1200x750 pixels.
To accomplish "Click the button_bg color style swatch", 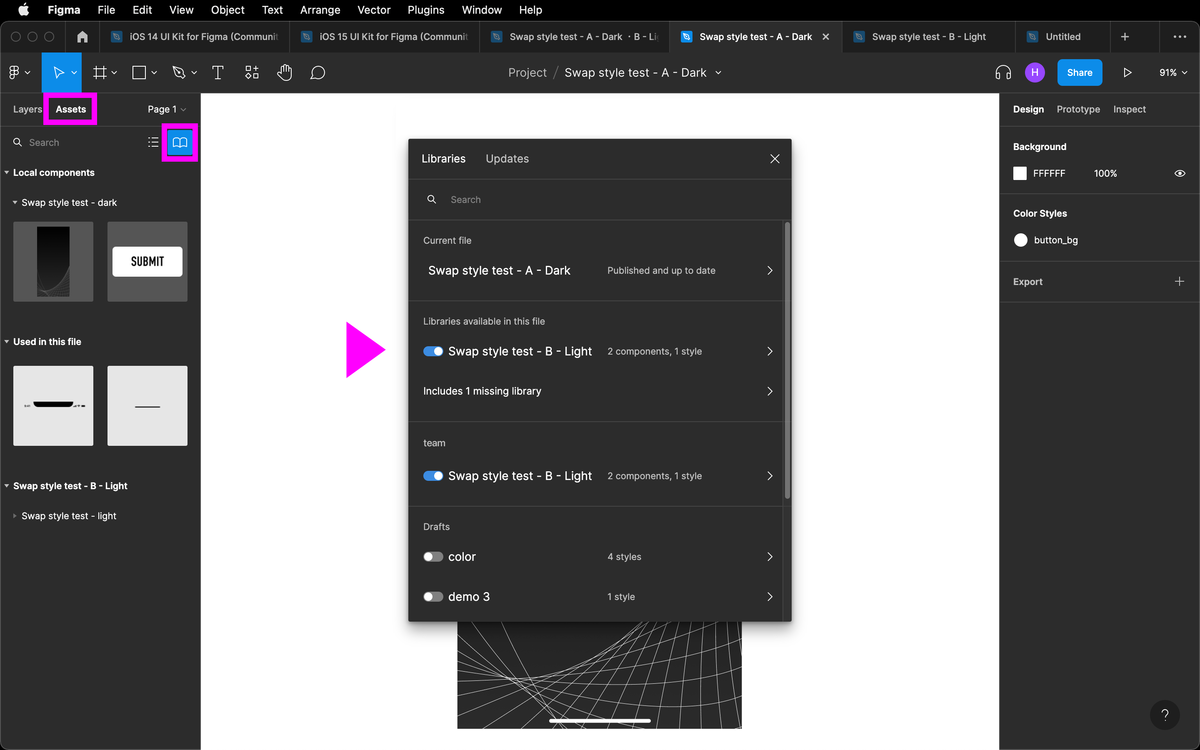I will [1020, 241].
